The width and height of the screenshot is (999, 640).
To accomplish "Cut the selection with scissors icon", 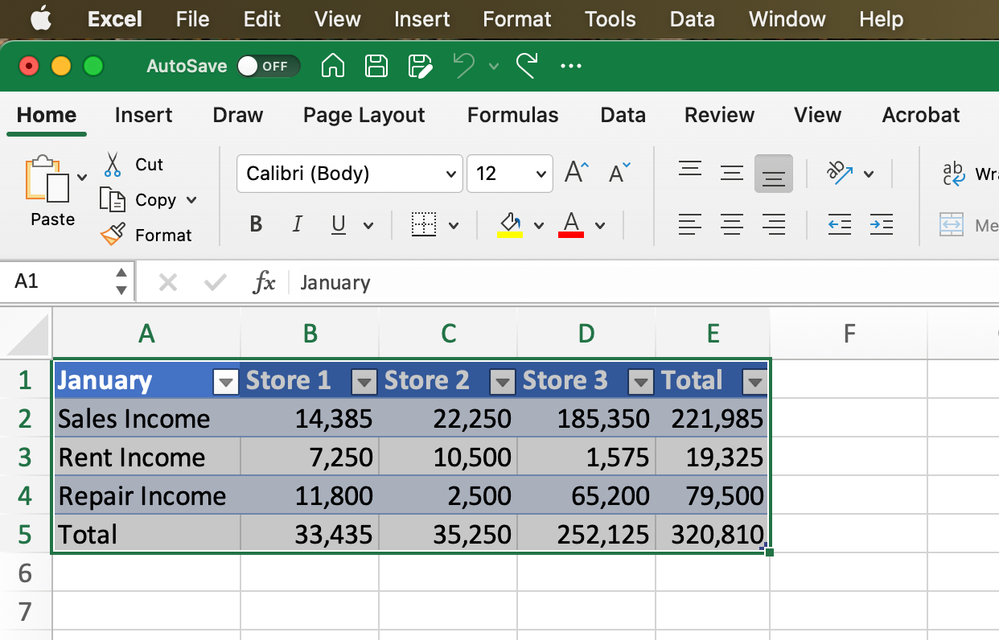I will pyautogui.click(x=113, y=164).
